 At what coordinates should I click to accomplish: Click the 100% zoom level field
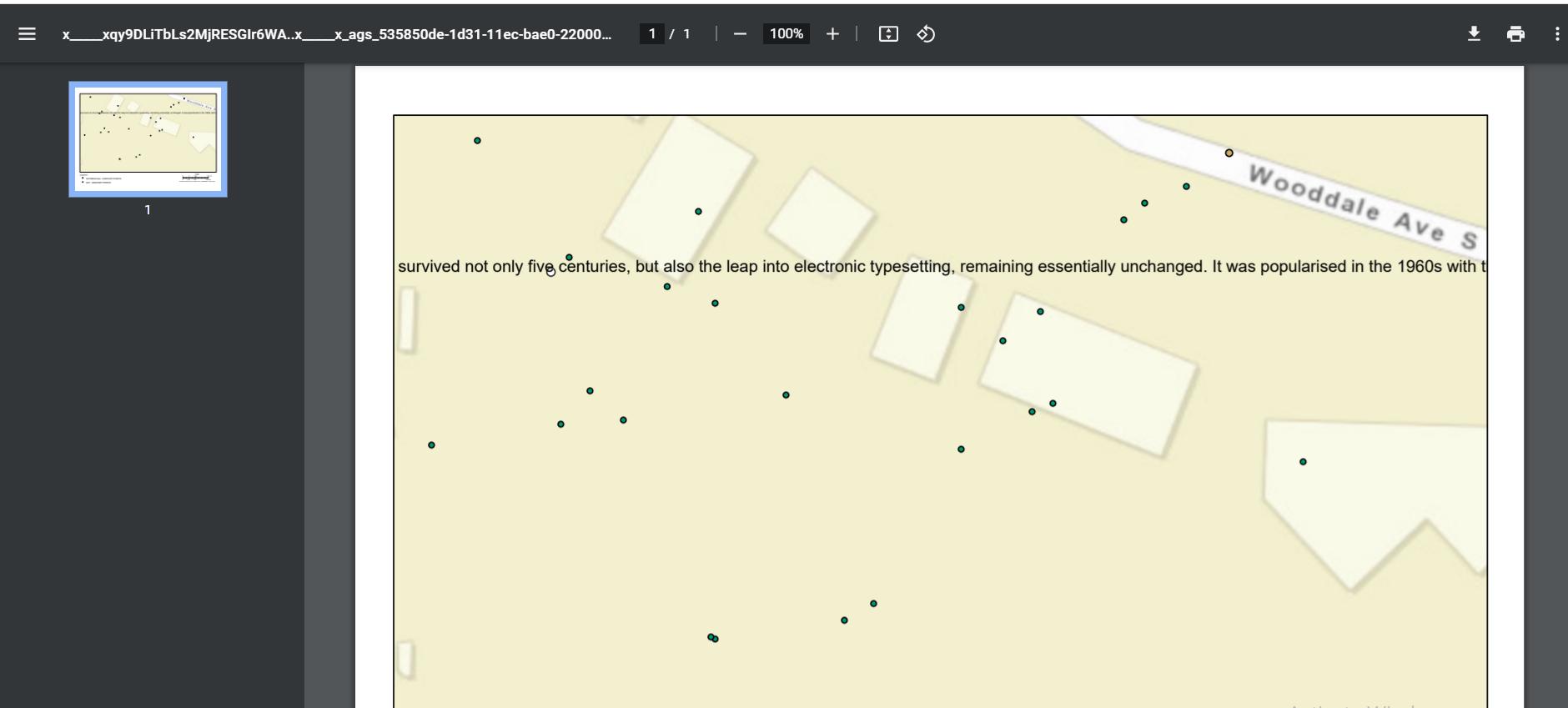tap(786, 34)
